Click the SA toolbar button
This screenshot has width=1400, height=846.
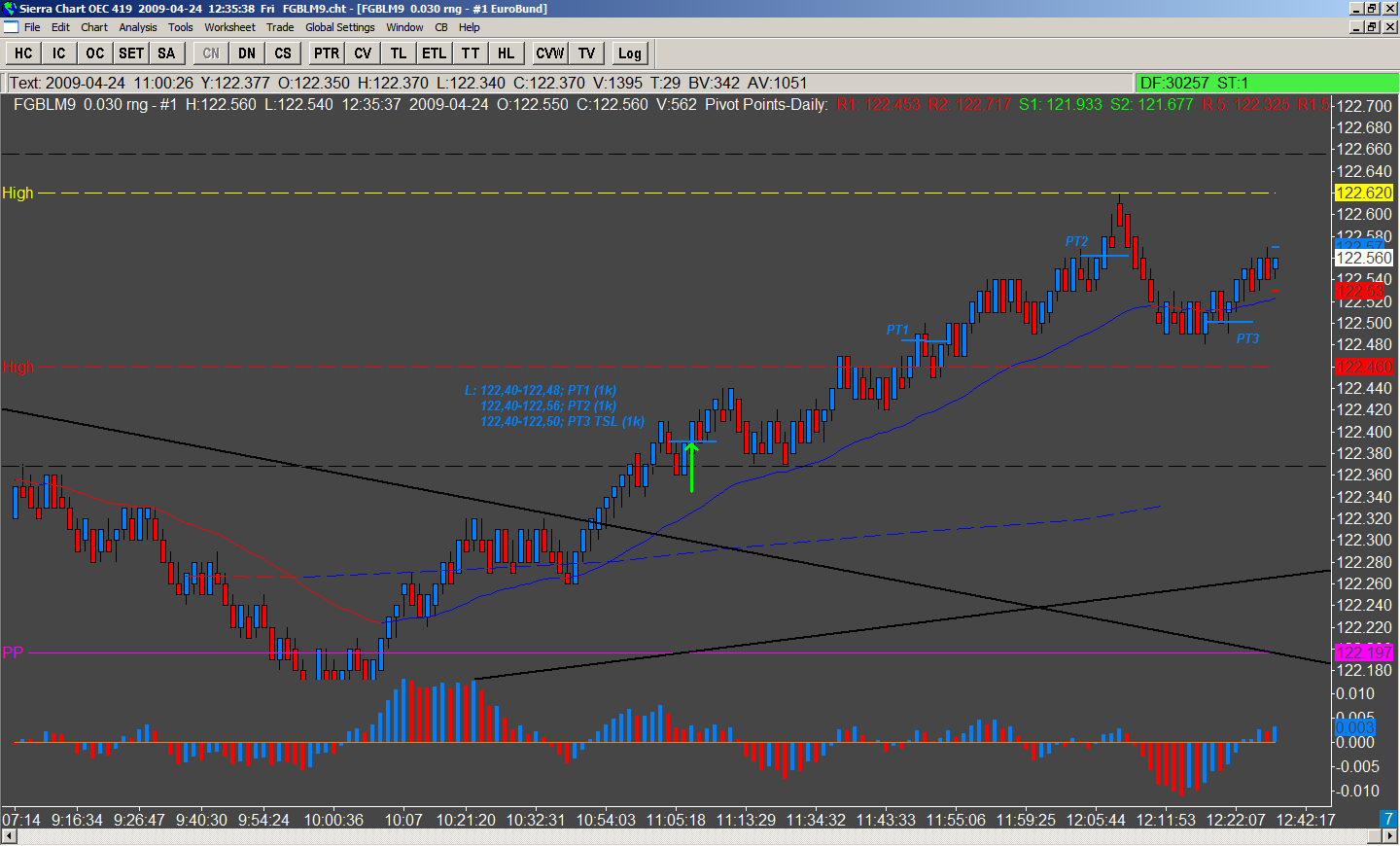[167, 53]
